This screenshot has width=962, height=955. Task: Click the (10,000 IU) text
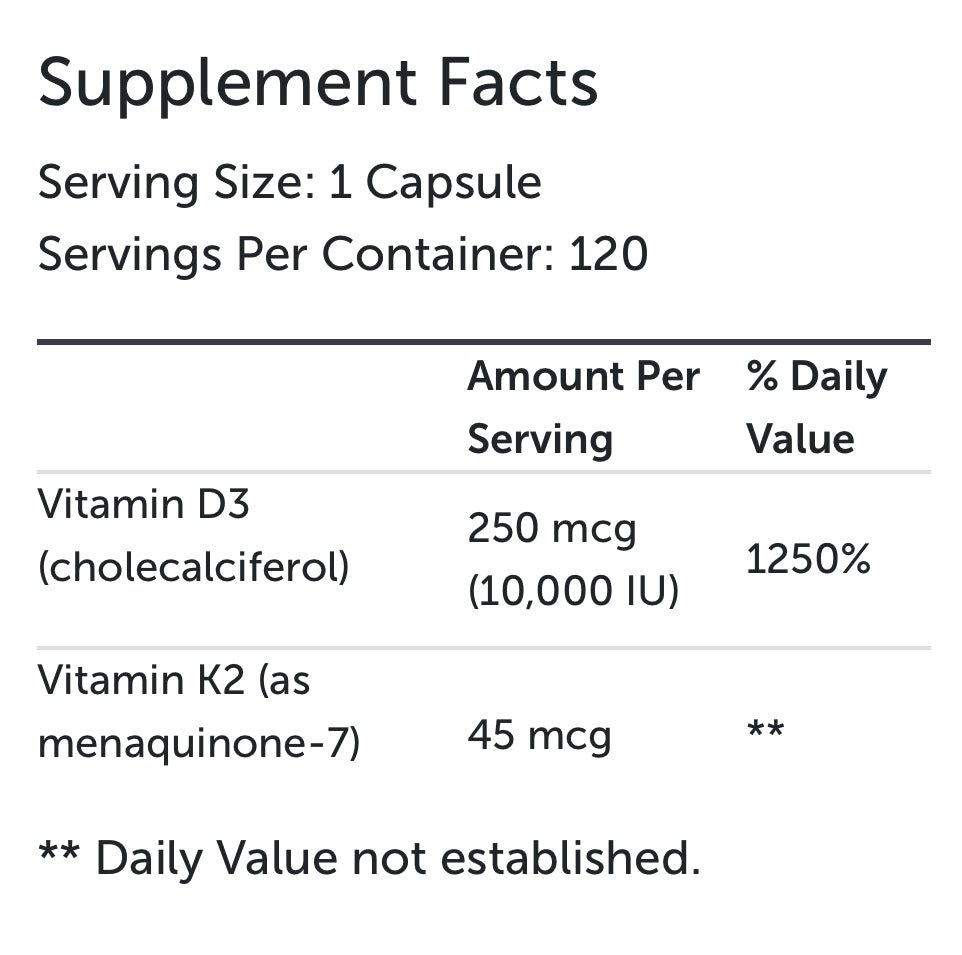click(573, 592)
